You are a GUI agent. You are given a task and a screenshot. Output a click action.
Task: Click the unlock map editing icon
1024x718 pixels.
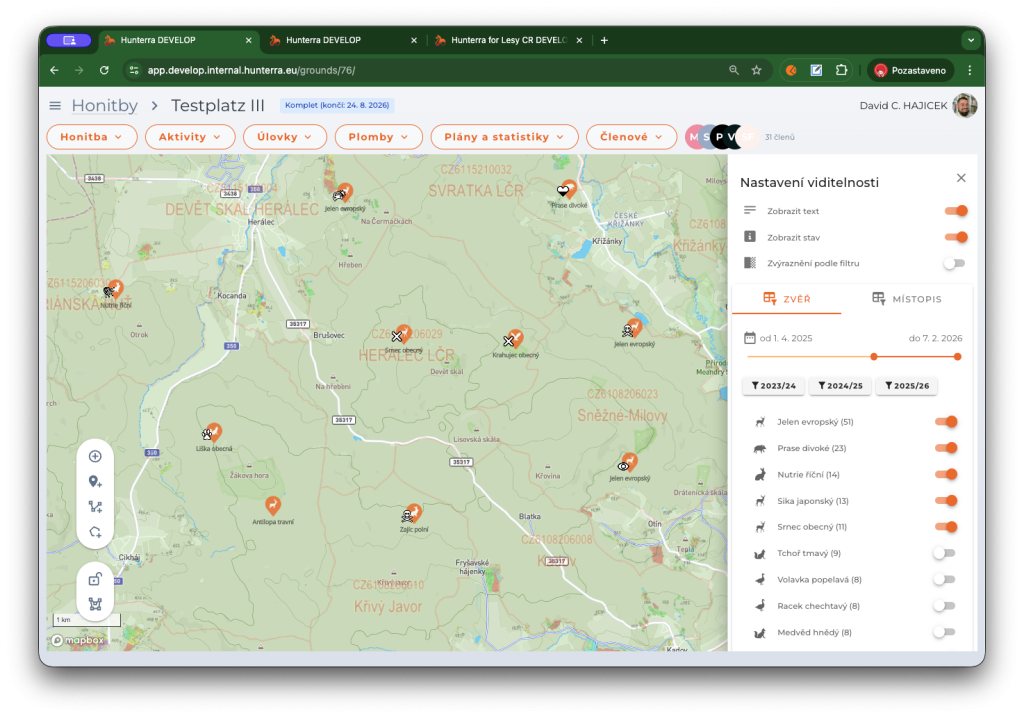click(95, 579)
